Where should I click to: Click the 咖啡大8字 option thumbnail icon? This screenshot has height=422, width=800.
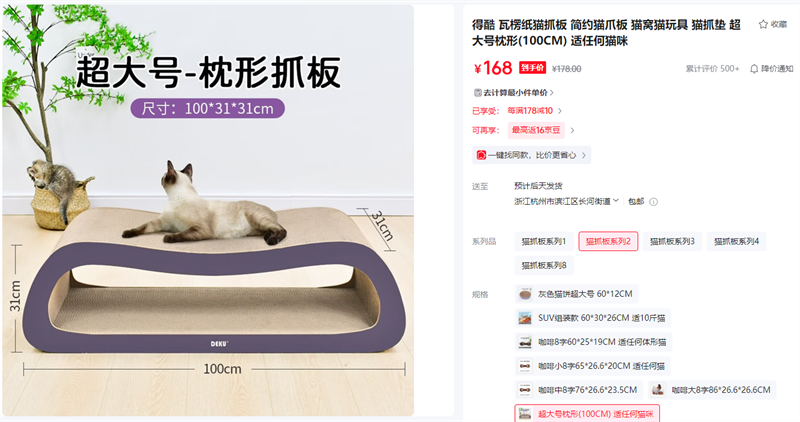point(658,390)
